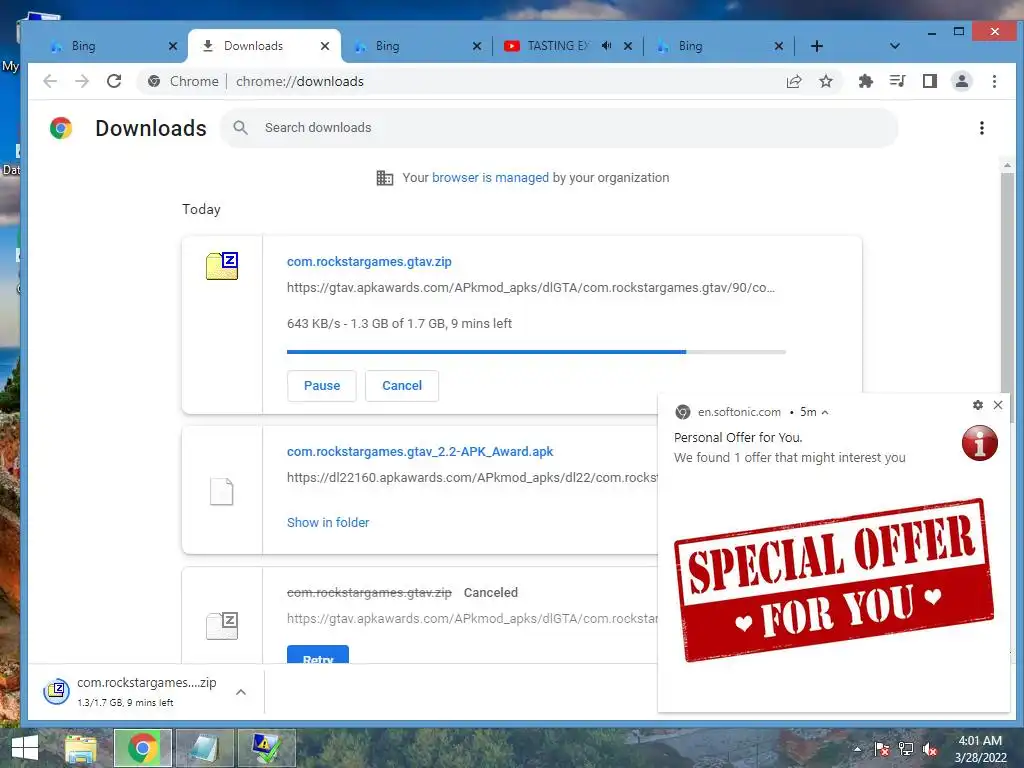The width and height of the screenshot is (1024, 768).
Task: Click the Chrome taskbar icon
Action: [143, 748]
